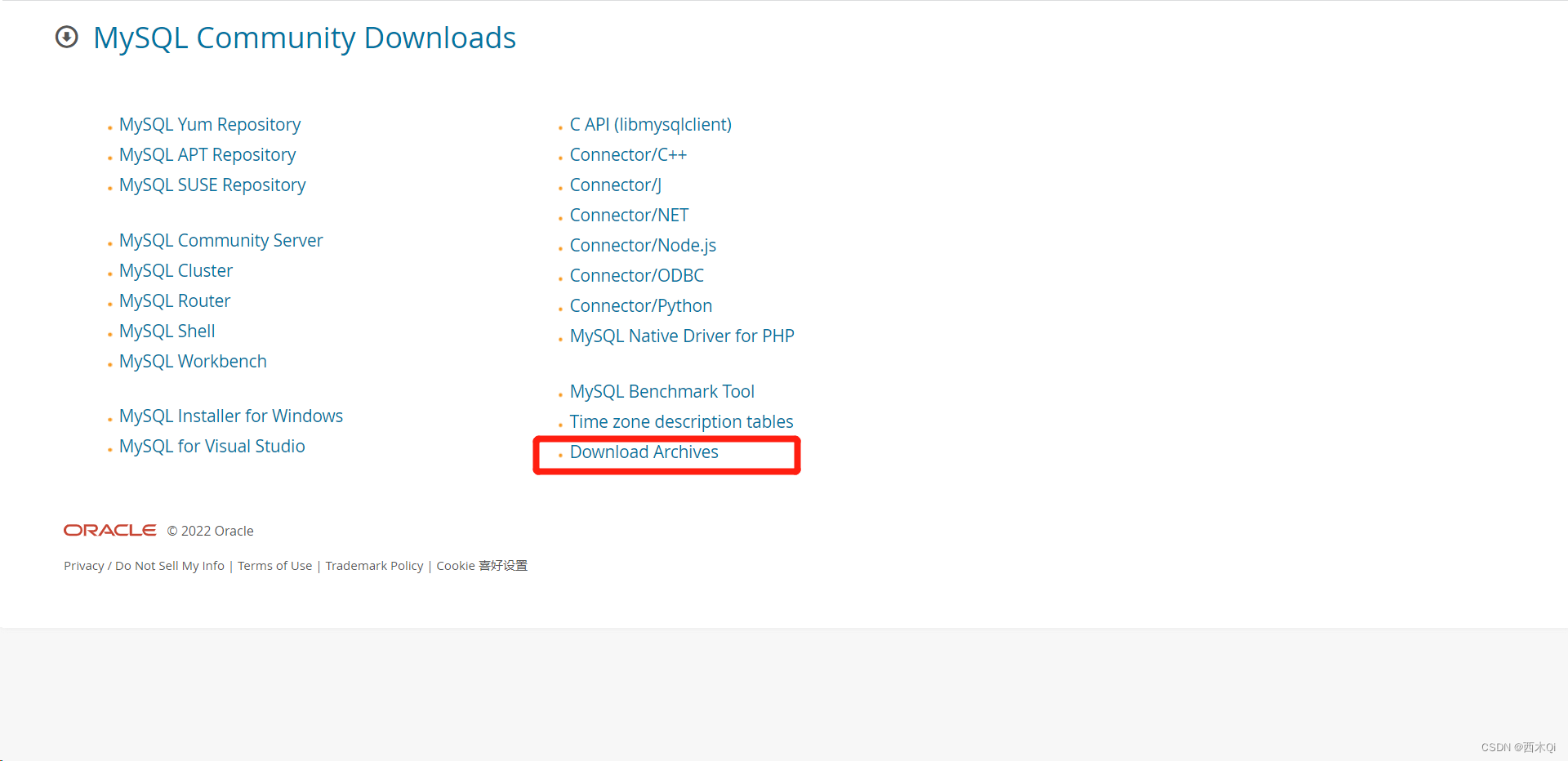Open C API (libmysqlclient) link
Screen dimensions: 1568x761
click(651, 125)
